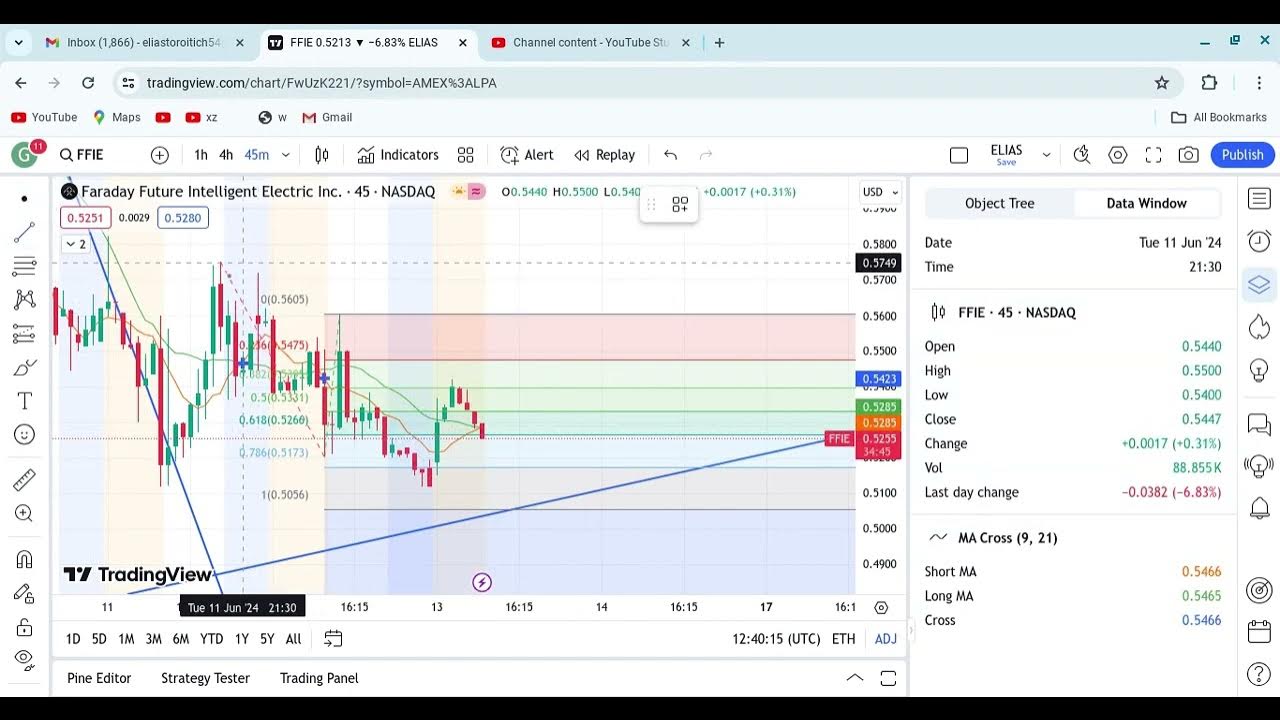Select the cursor dot tool
Screen dimensions: 1280x720
(24, 199)
